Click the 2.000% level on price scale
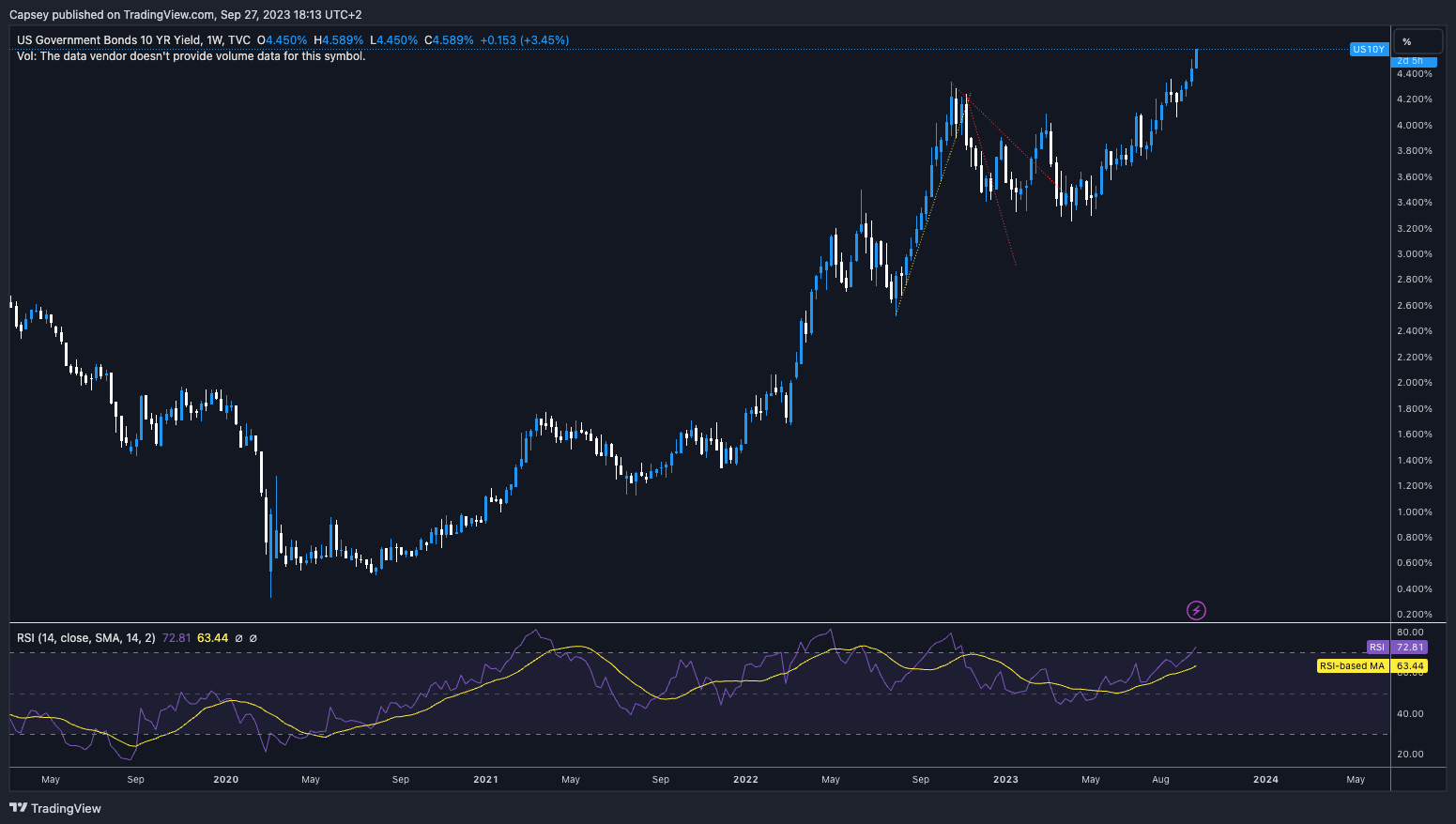1456x824 pixels. pos(1415,383)
